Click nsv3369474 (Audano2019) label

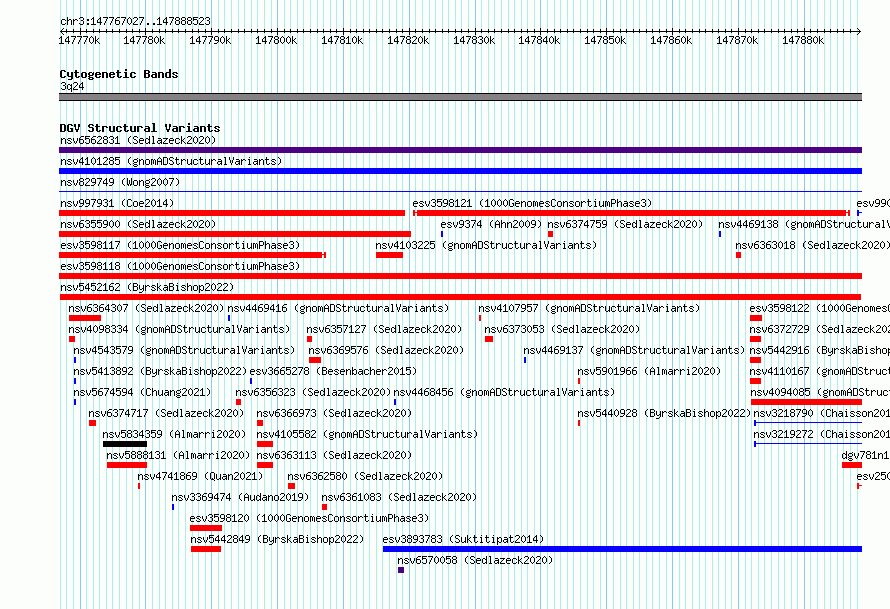[x=240, y=497]
